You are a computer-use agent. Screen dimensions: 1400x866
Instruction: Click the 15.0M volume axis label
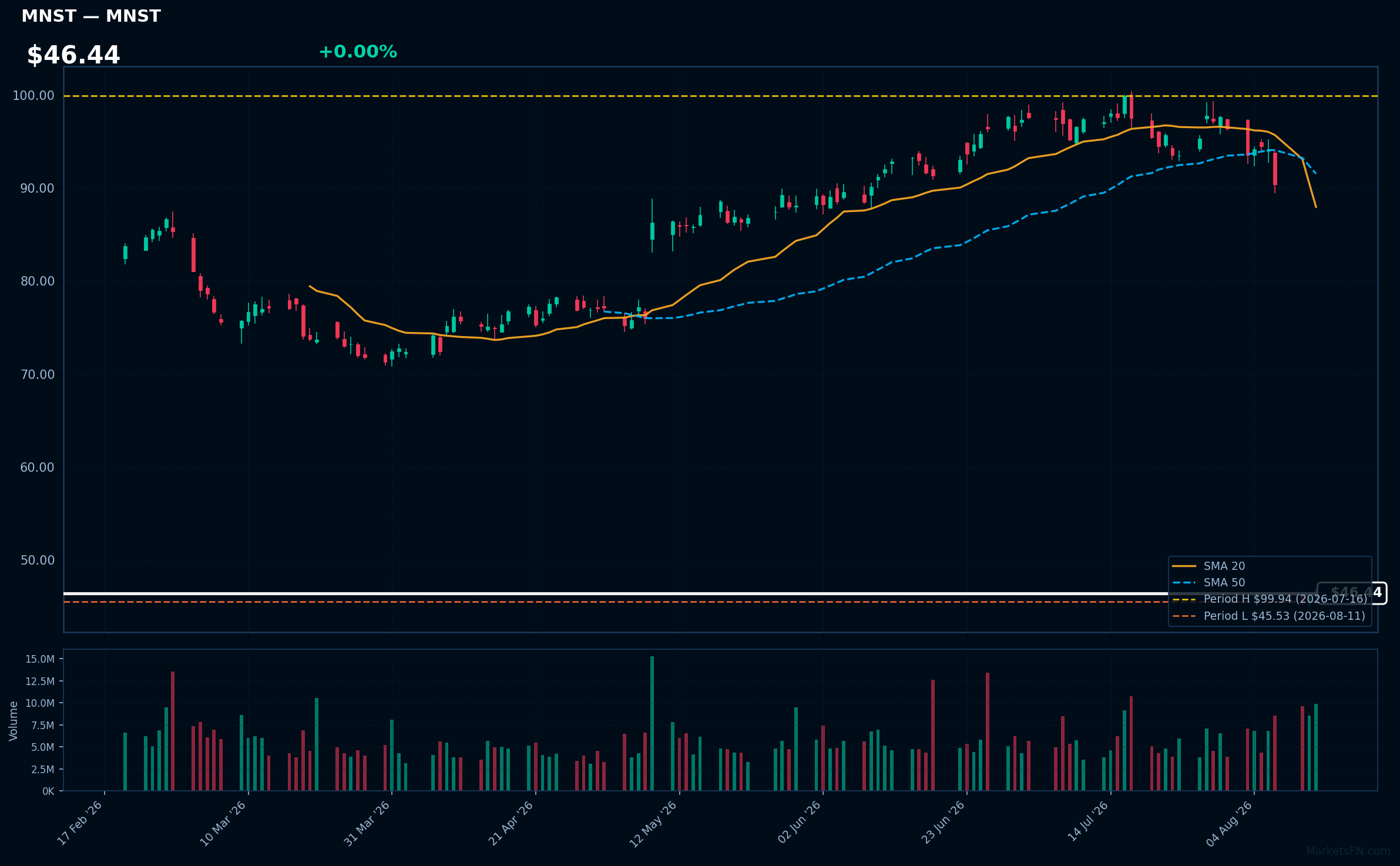[x=40, y=659]
